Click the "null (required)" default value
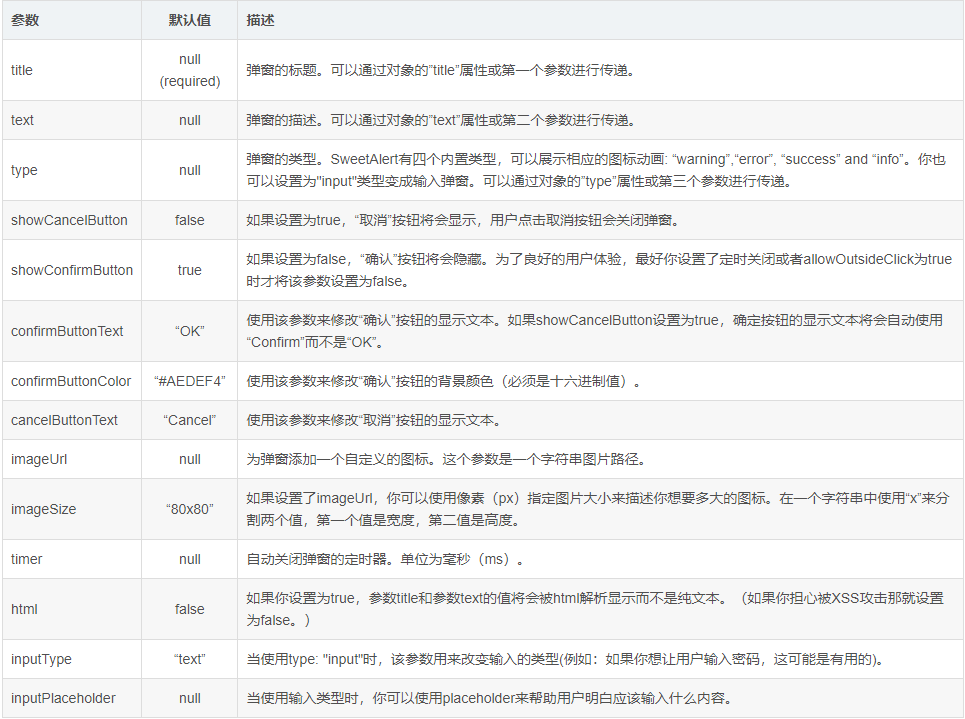Viewport: 965px width, 719px height. [x=190, y=70]
